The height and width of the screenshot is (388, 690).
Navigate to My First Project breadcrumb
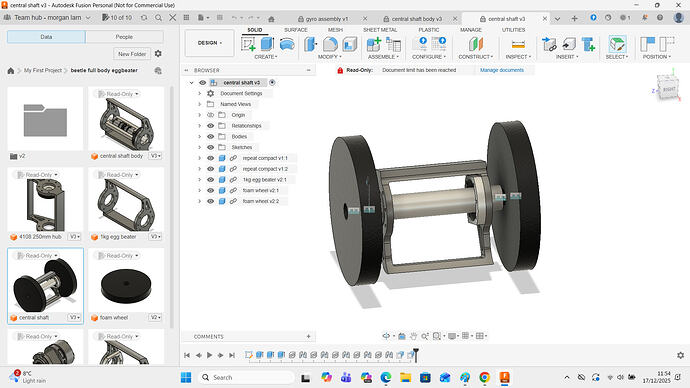[x=43, y=70]
